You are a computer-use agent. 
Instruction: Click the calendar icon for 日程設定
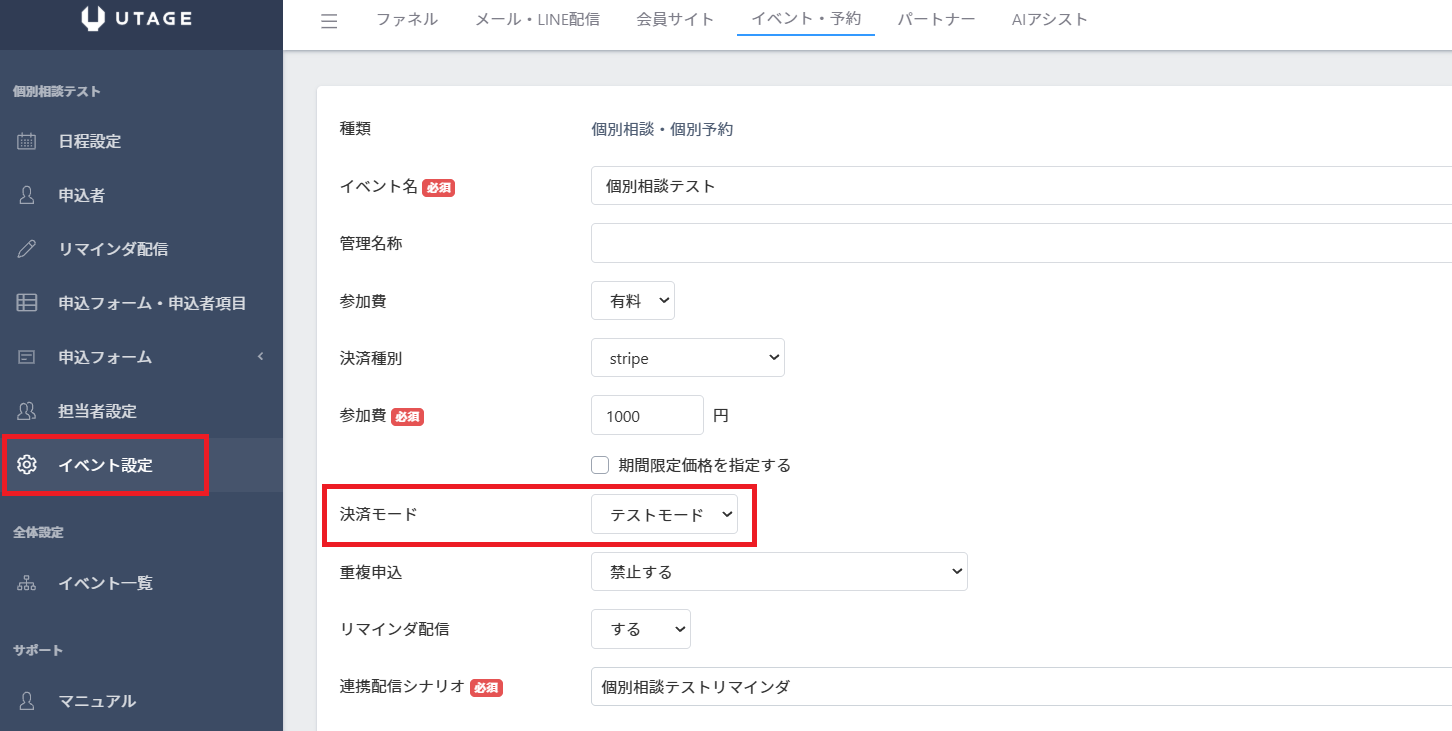click(27, 141)
